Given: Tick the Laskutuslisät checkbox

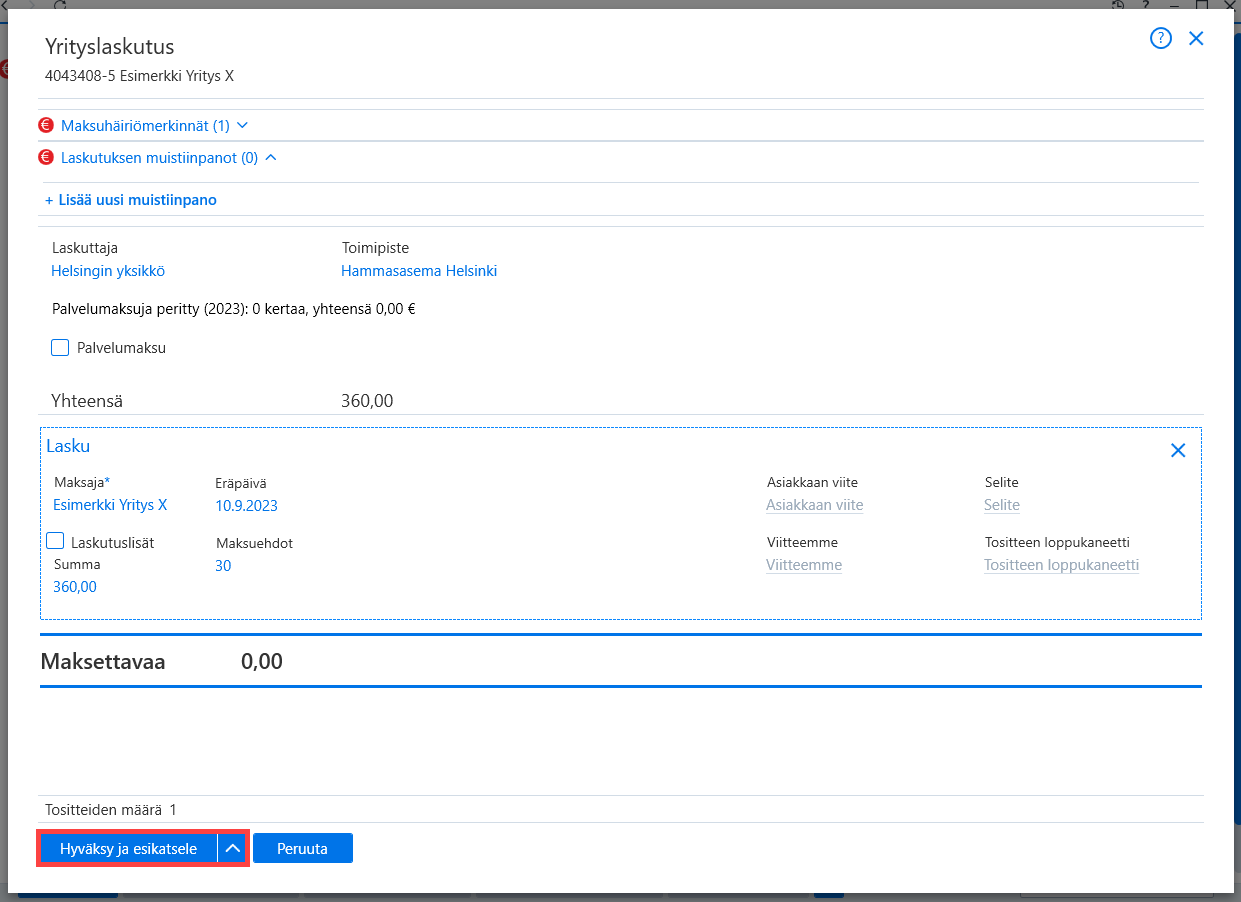Looking at the screenshot, I should pos(56,541).
